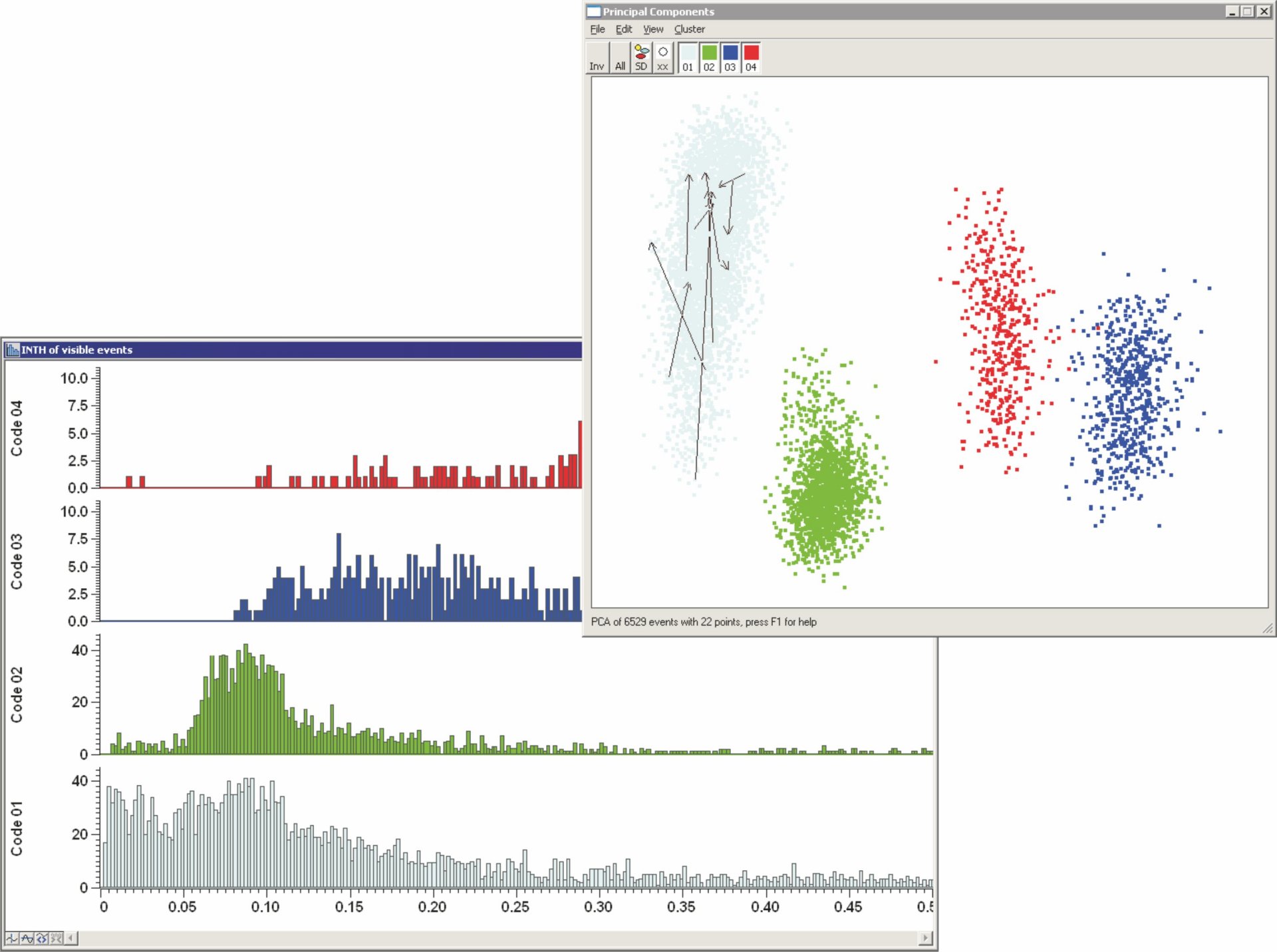Select the blue angle-brackets tool in status bar
Viewport: 1277px width, 952px height.
click(x=41, y=937)
